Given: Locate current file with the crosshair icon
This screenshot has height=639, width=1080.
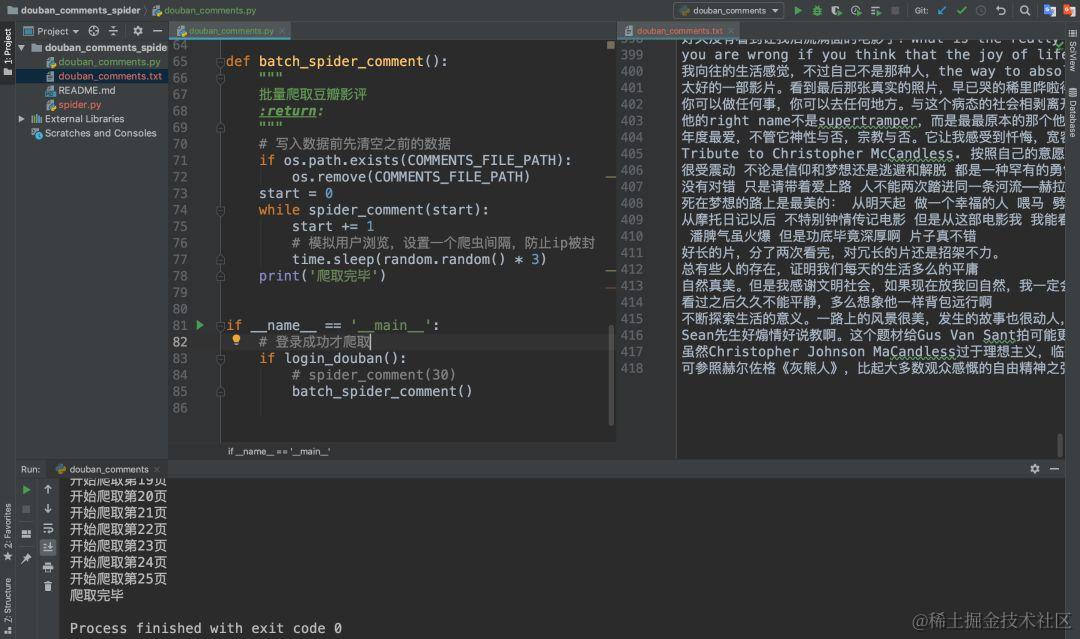Looking at the screenshot, I should click(x=94, y=31).
